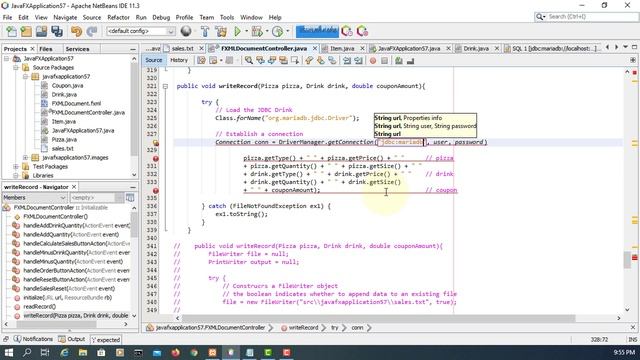Click the Windows Start button
The width and height of the screenshot is (640, 360).
pos(9,352)
